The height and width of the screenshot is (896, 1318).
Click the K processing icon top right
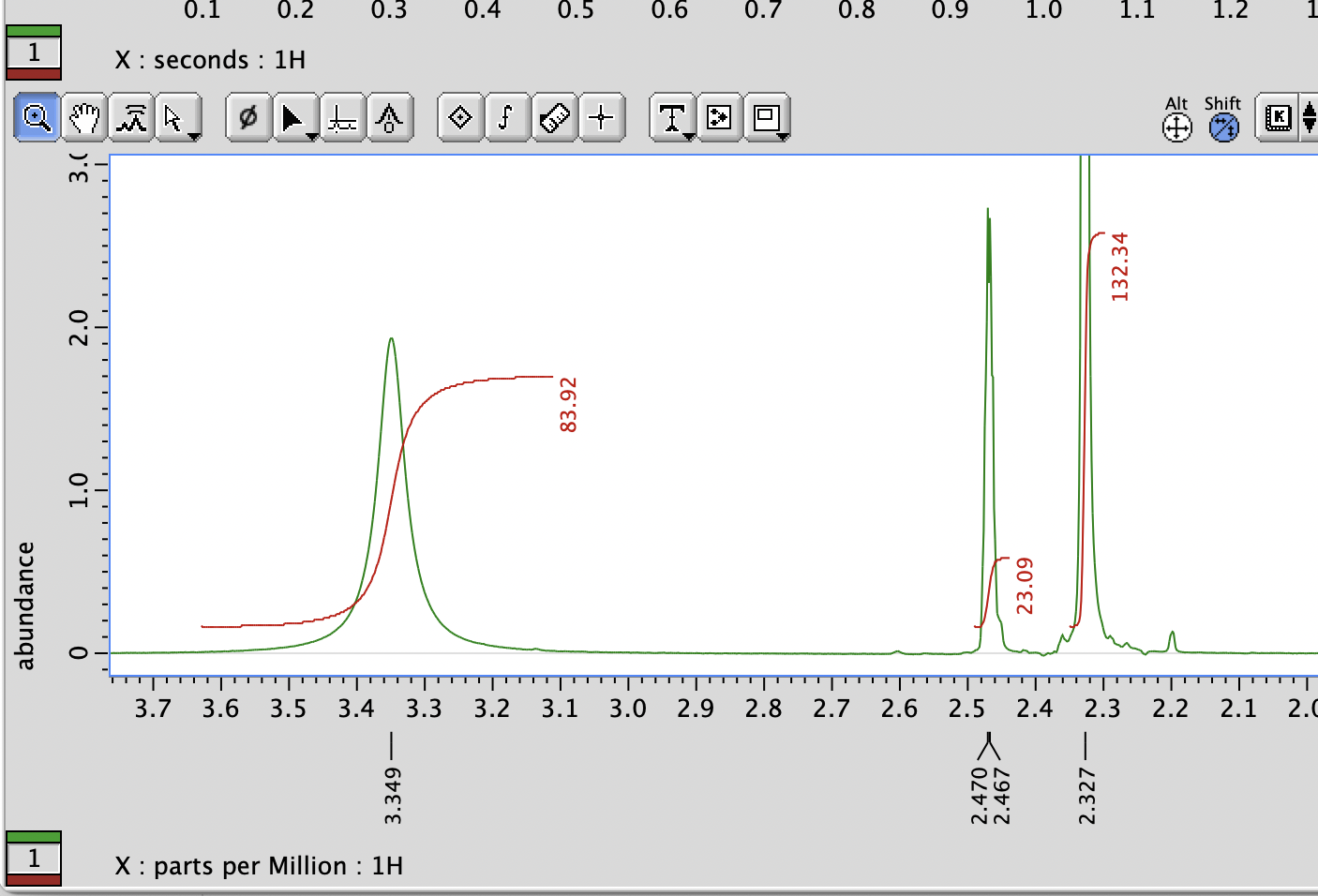click(1280, 118)
